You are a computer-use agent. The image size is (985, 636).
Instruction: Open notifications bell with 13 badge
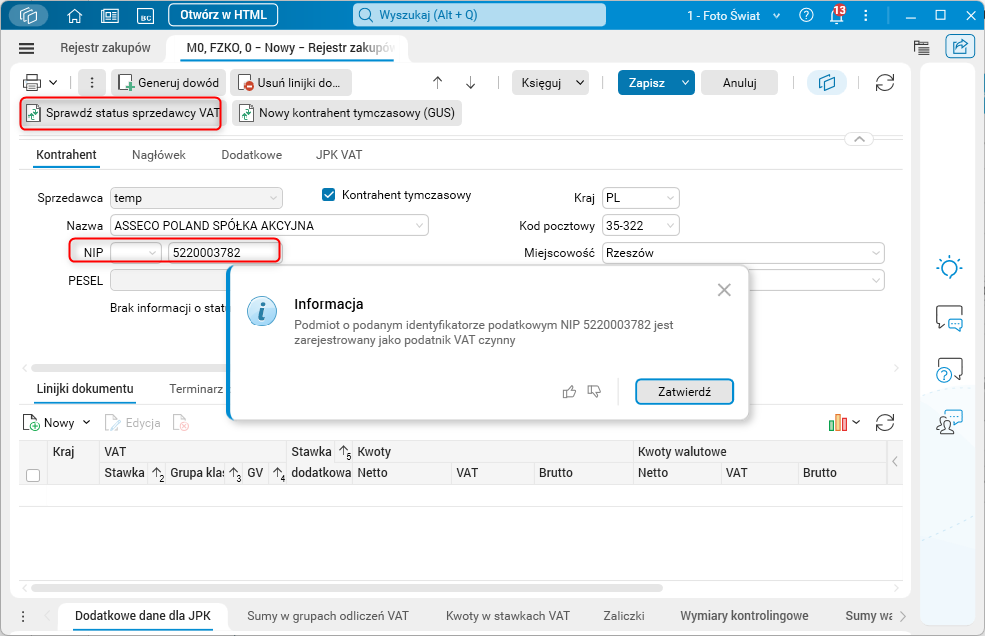(837, 14)
